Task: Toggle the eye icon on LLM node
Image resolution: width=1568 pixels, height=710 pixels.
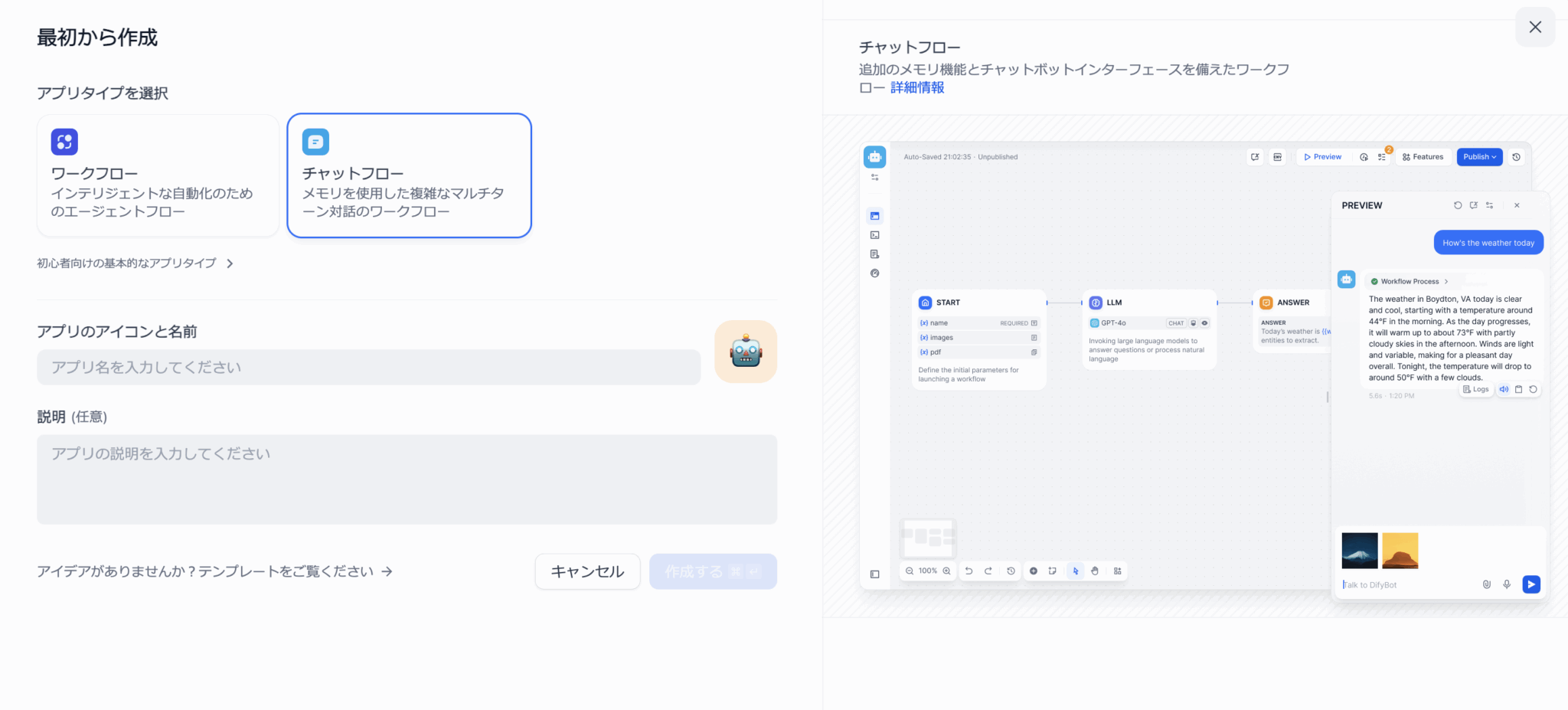Action: [1204, 323]
